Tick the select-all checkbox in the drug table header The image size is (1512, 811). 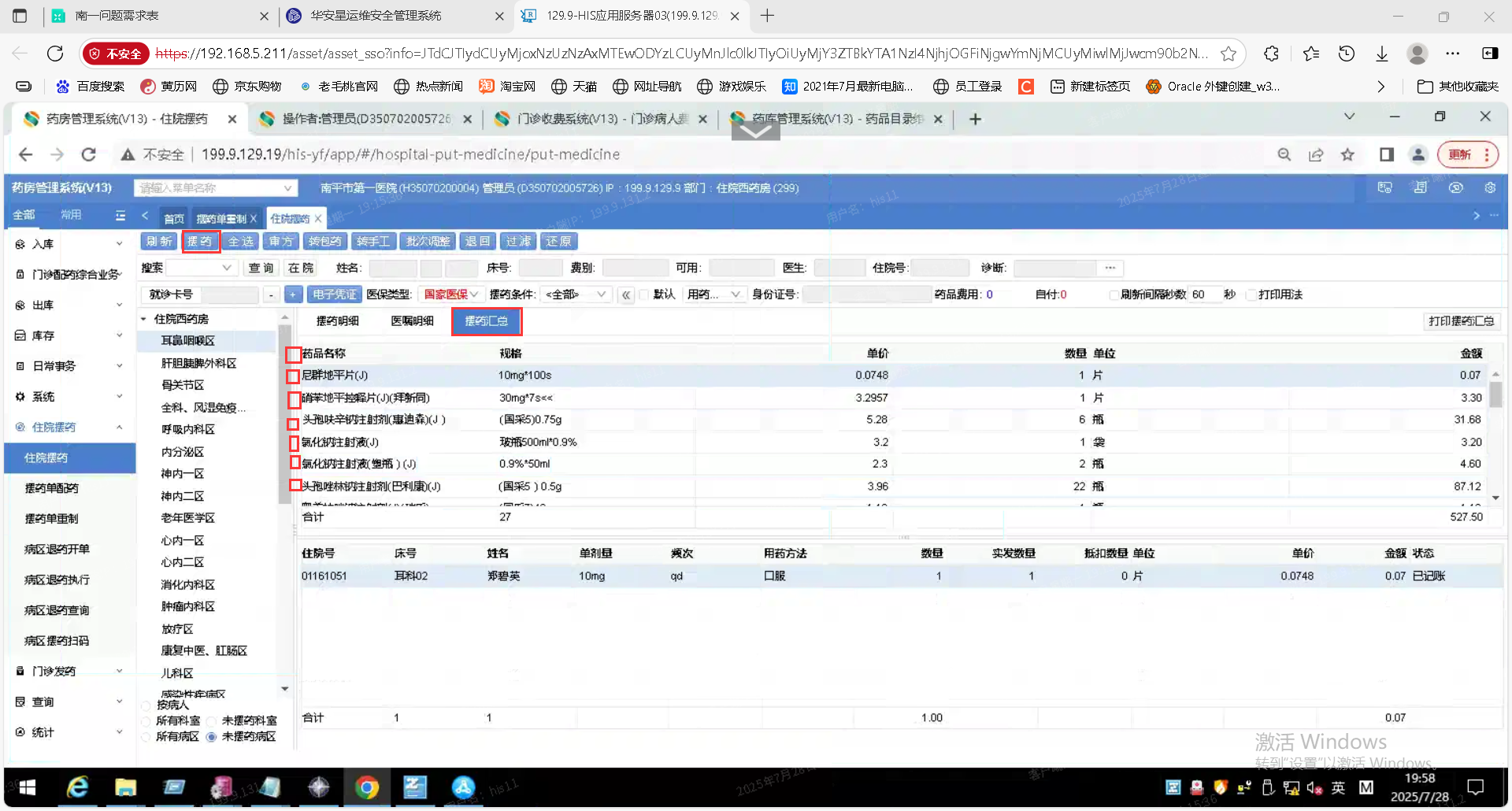293,354
